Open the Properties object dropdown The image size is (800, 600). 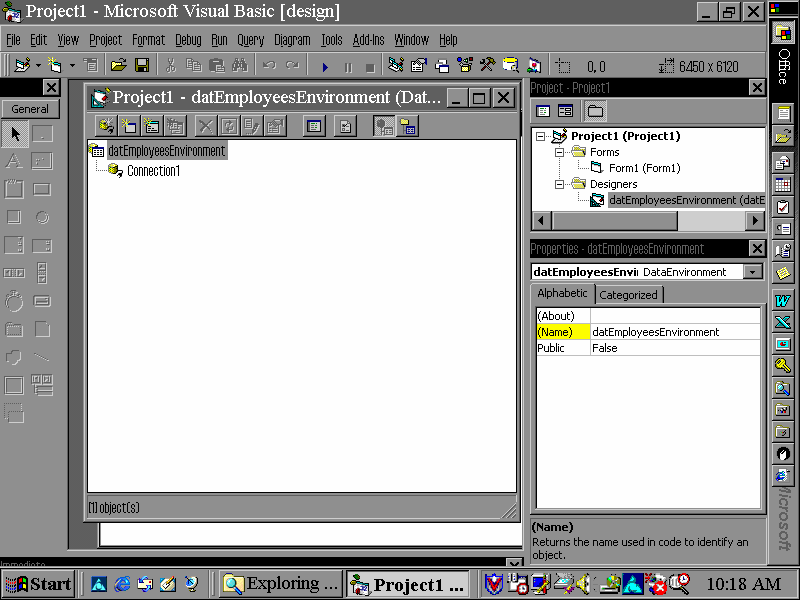click(752, 272)
